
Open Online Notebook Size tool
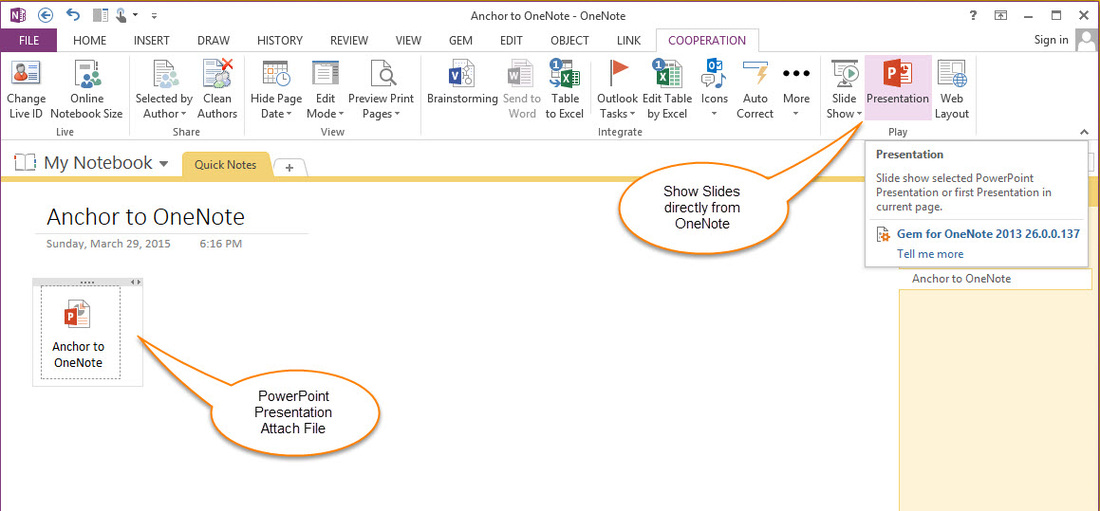tap(86, 90)
